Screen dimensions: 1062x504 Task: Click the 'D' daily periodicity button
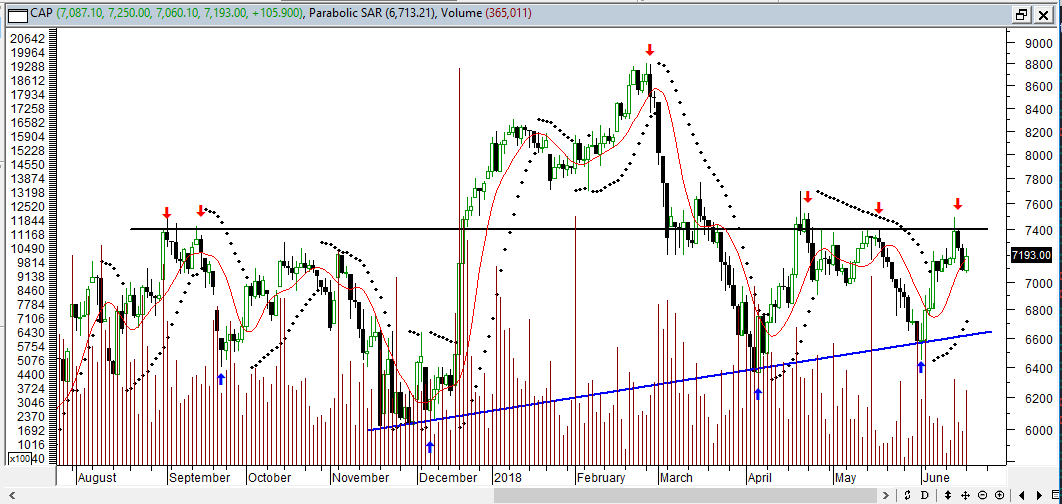(x=925, y=495)
